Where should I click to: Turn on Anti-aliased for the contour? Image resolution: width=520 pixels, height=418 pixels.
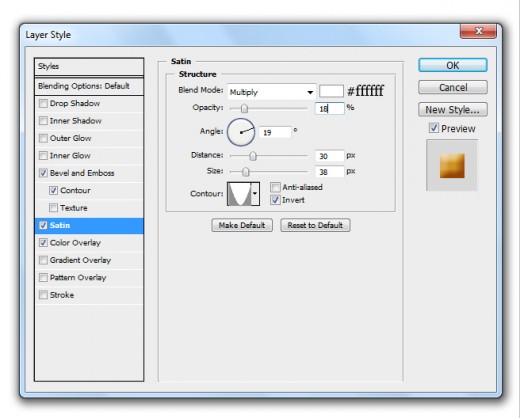275,187
